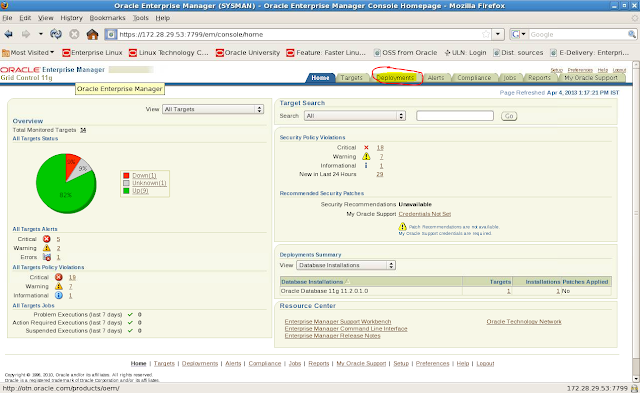
Task: Click the security padlock icon in status bar
Action: (634, 388)
